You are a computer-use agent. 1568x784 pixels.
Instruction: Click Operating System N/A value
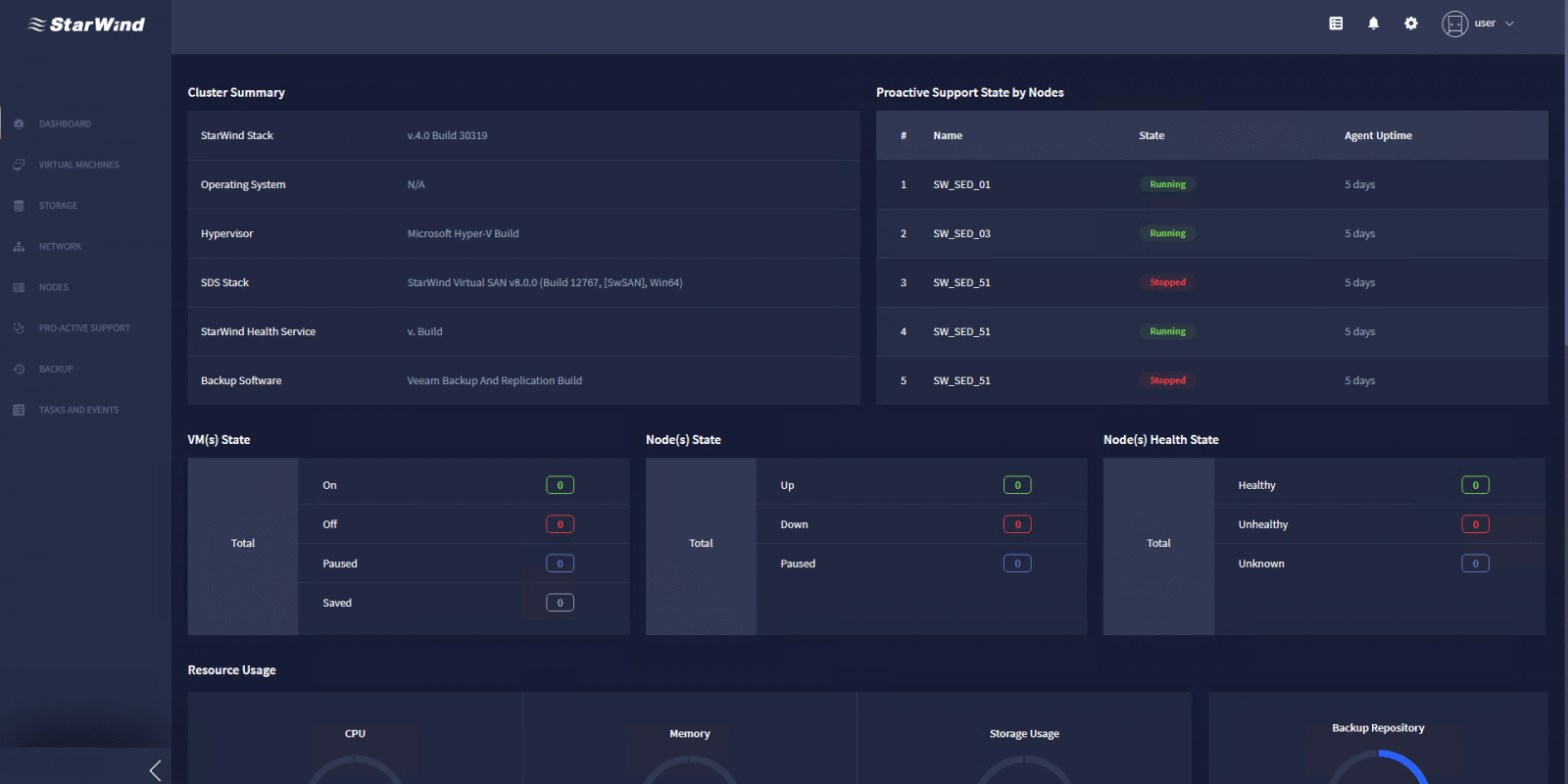416,184
